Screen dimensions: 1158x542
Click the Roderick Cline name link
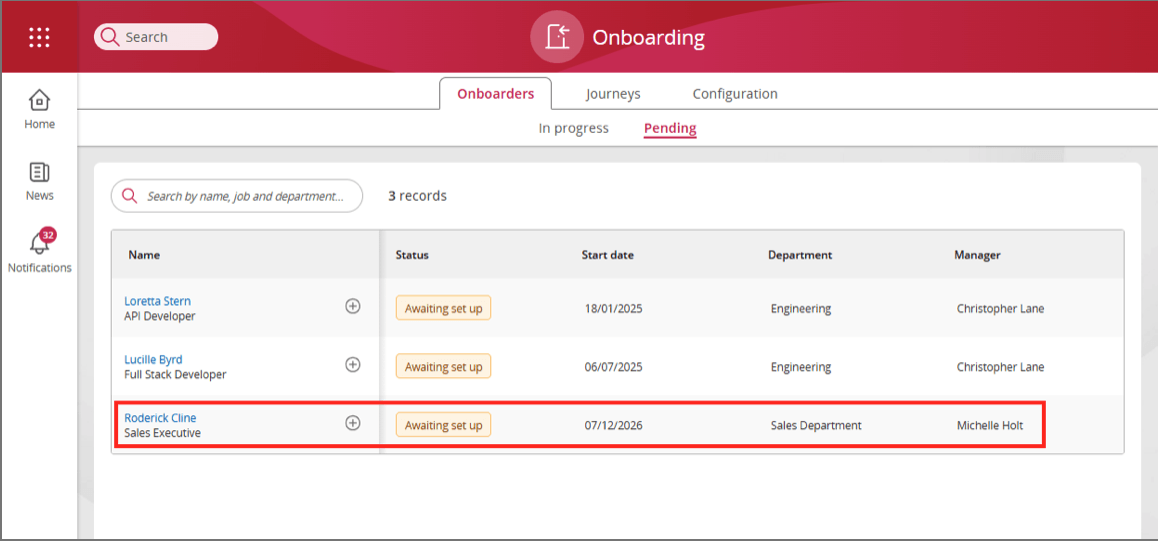160,418
